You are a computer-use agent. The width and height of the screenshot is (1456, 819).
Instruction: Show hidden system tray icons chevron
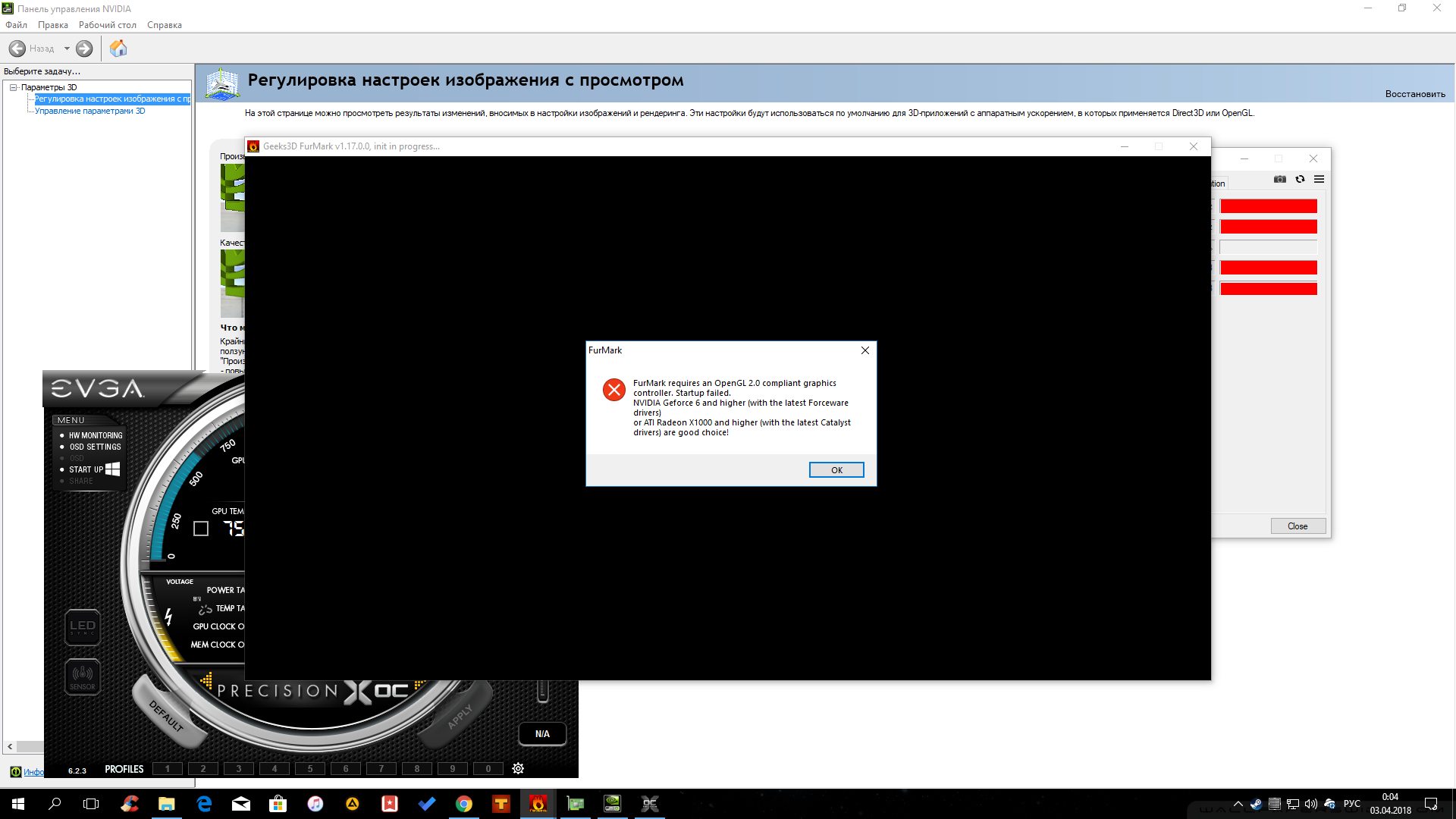(1238, 804)
